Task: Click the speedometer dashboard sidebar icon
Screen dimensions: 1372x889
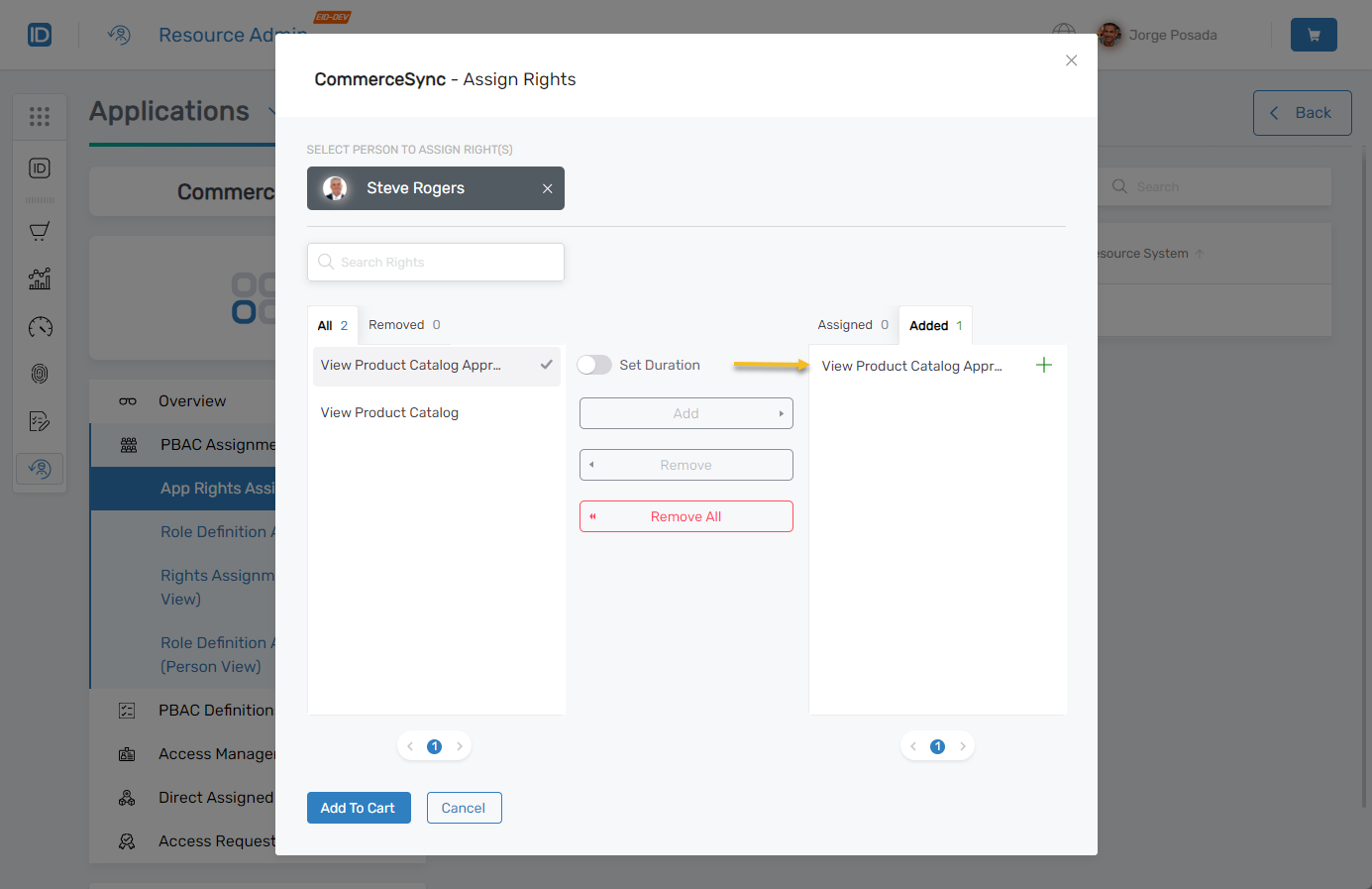Action: point(40,327)
